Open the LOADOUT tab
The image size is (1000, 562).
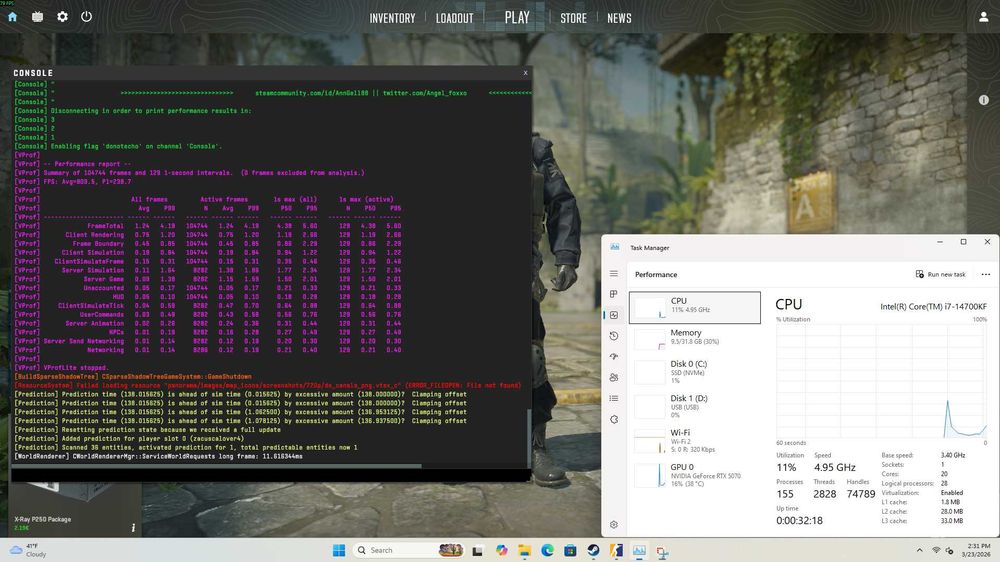point(455,18)
